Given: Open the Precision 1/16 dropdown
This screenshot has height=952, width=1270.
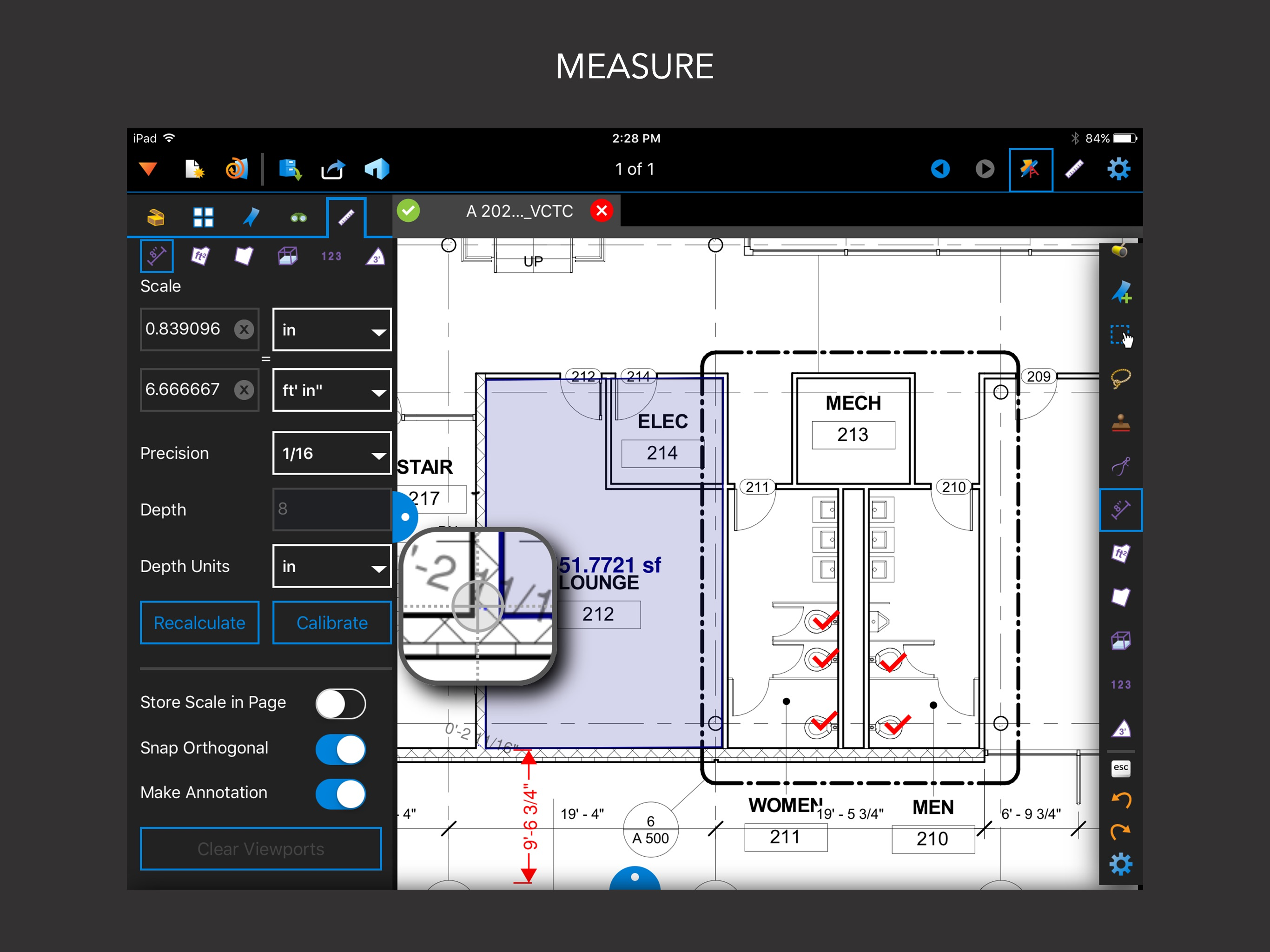Looking at the screenshot, I should click(x=331, y=454).
